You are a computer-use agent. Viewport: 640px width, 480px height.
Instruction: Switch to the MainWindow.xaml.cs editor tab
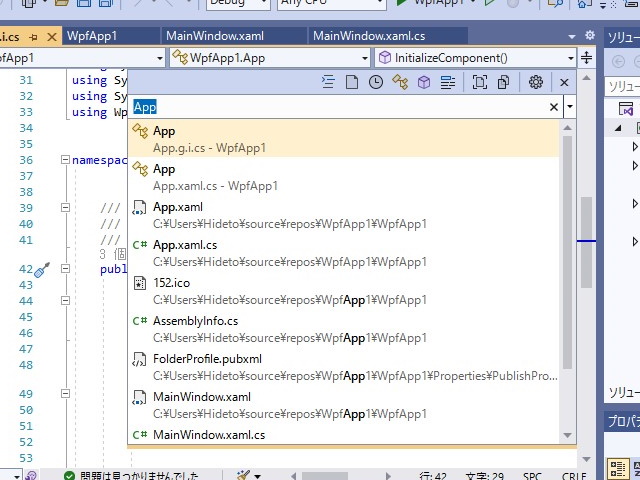388,36
